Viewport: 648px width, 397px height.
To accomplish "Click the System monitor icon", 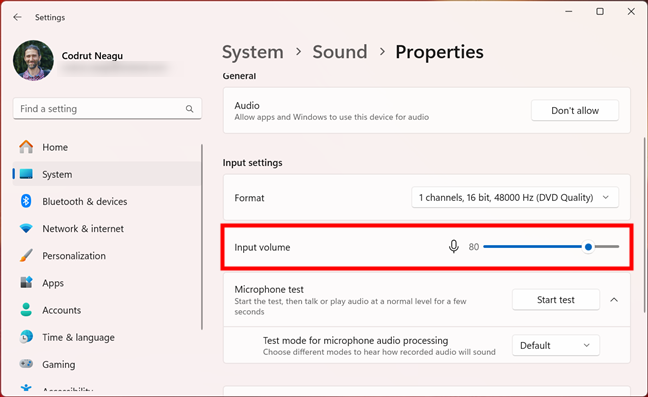I will (26, 174).
